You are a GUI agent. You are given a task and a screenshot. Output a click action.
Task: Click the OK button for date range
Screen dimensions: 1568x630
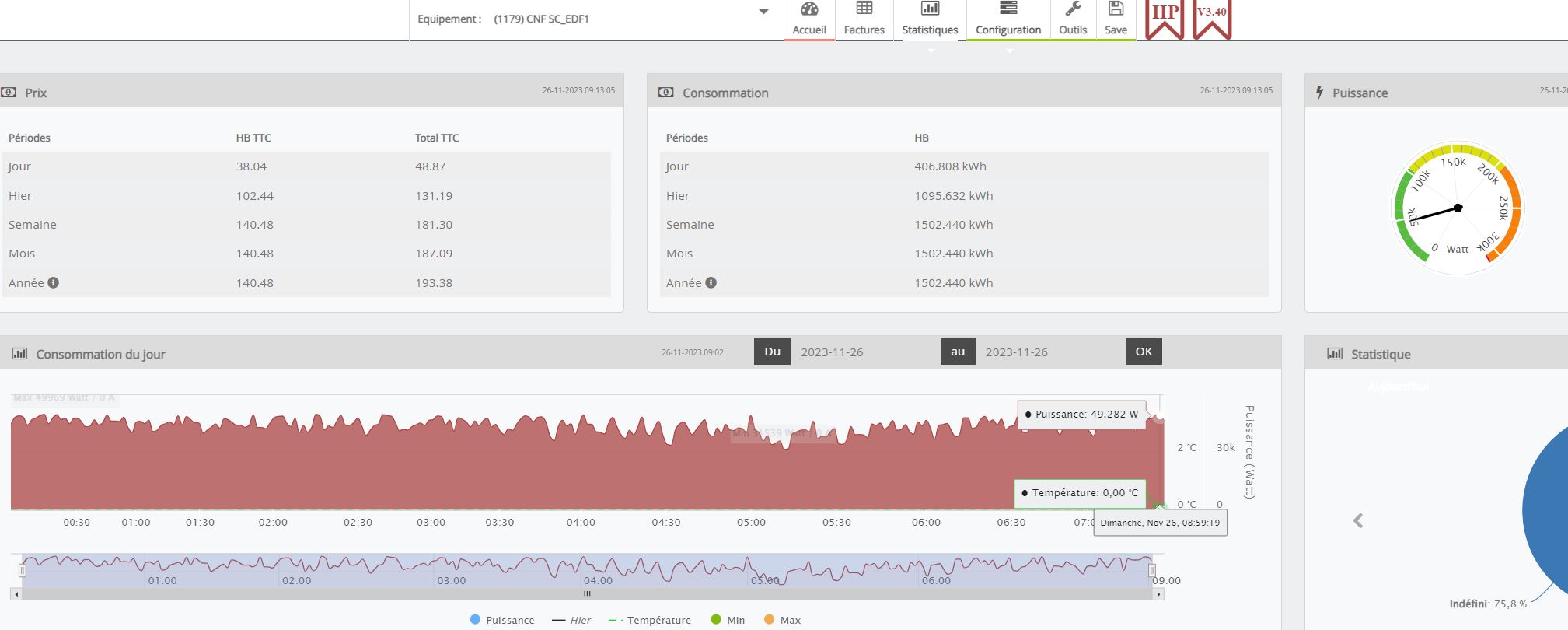click(1144, 352)
